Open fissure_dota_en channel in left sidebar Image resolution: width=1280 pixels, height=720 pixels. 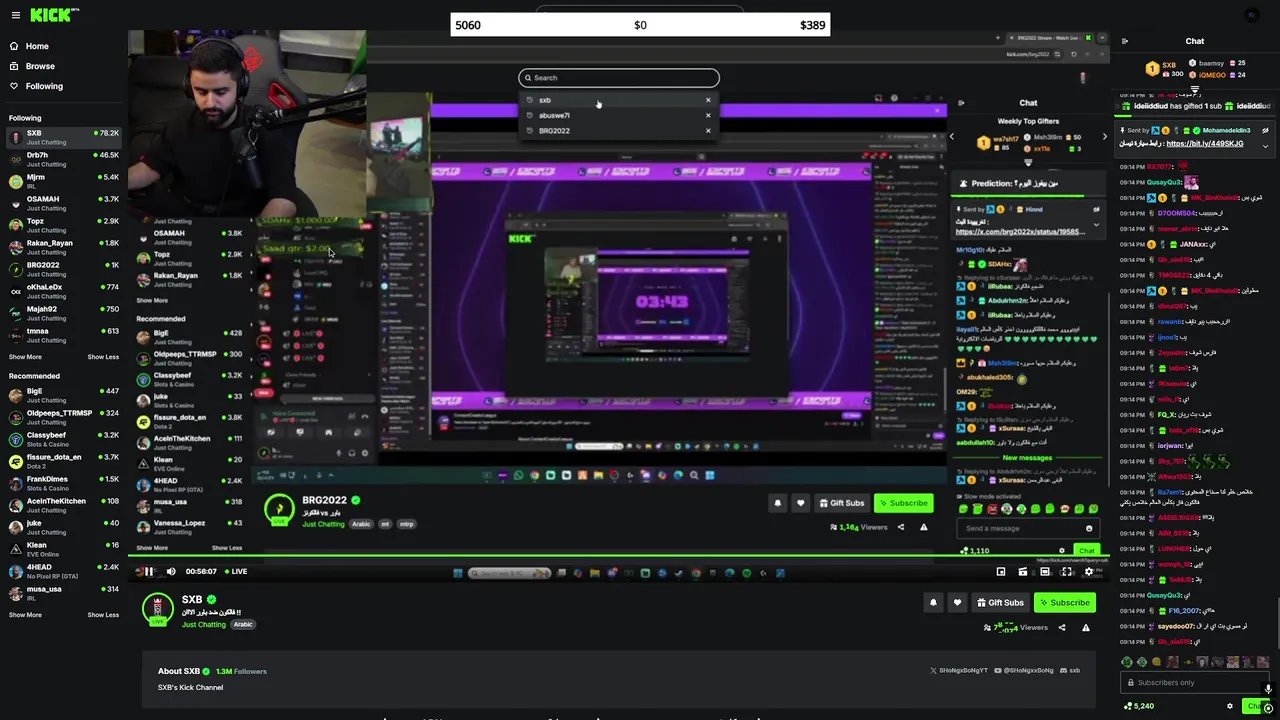[x=63, y=461]
